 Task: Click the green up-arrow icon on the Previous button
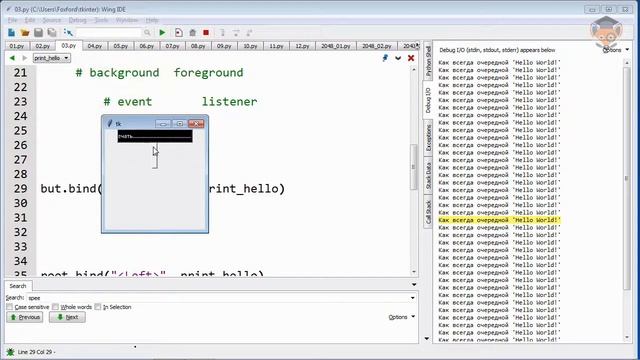pyautogui.click(x=13, y=317)
